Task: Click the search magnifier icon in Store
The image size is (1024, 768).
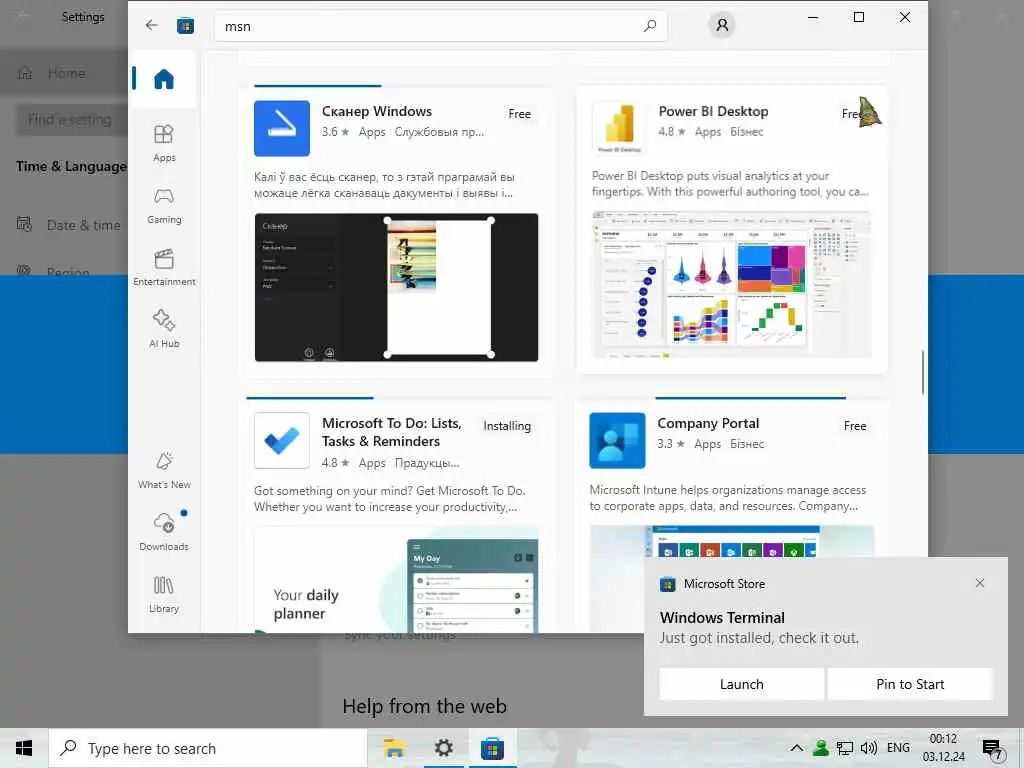Action: tap(650, 26)
